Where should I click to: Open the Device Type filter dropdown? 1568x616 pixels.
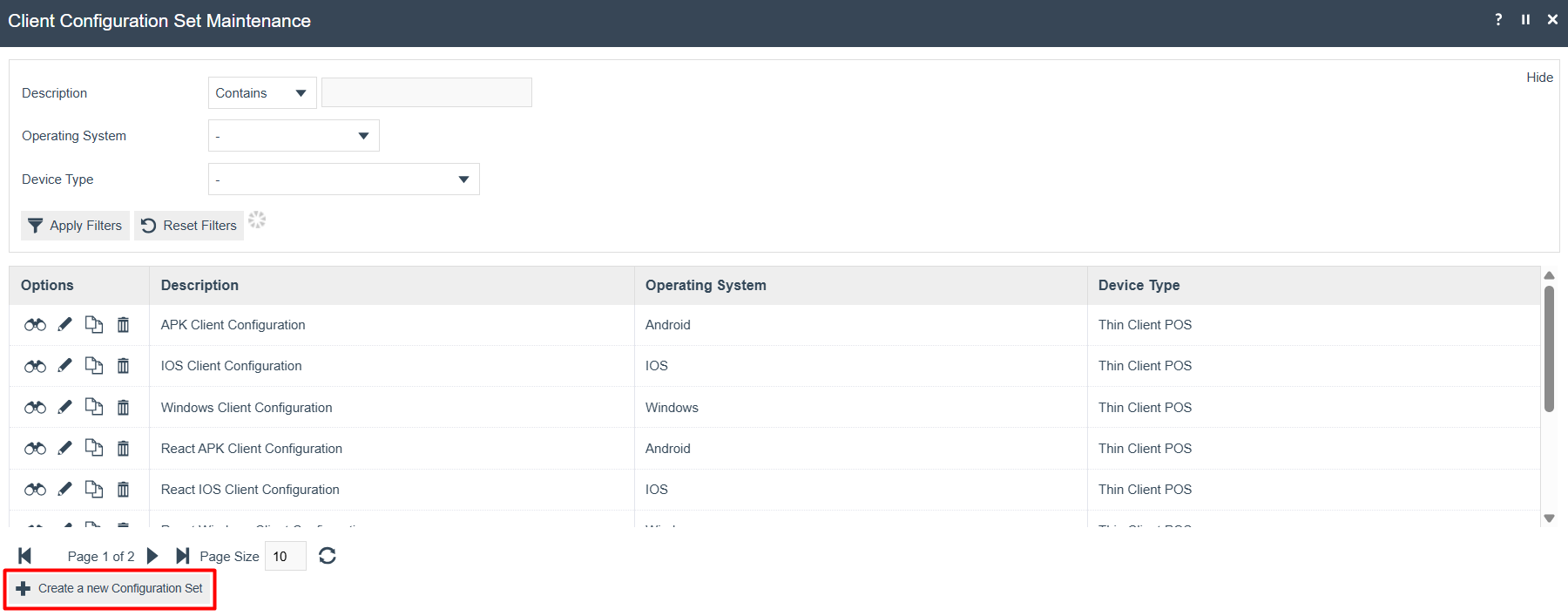[343, 179]
